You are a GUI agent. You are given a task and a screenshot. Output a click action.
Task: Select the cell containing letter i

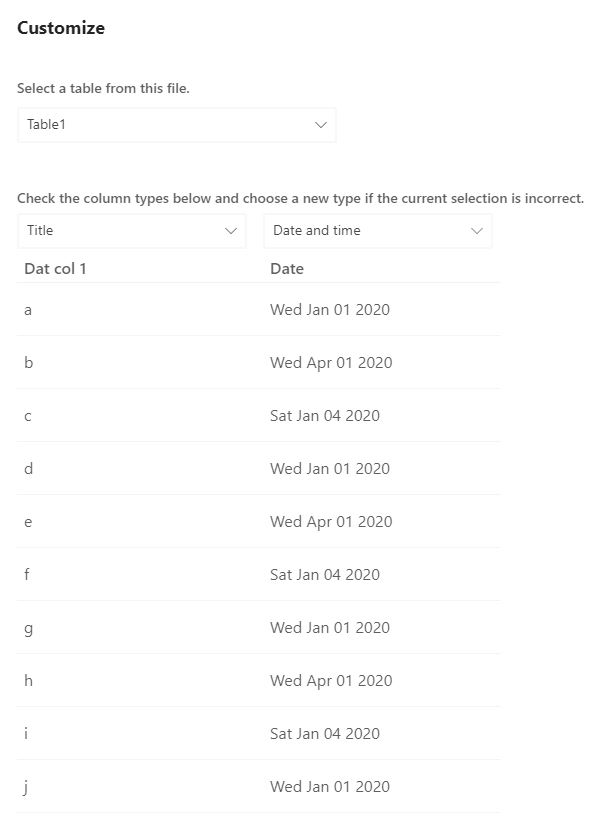pyautogui.click(x=27, y=734)
